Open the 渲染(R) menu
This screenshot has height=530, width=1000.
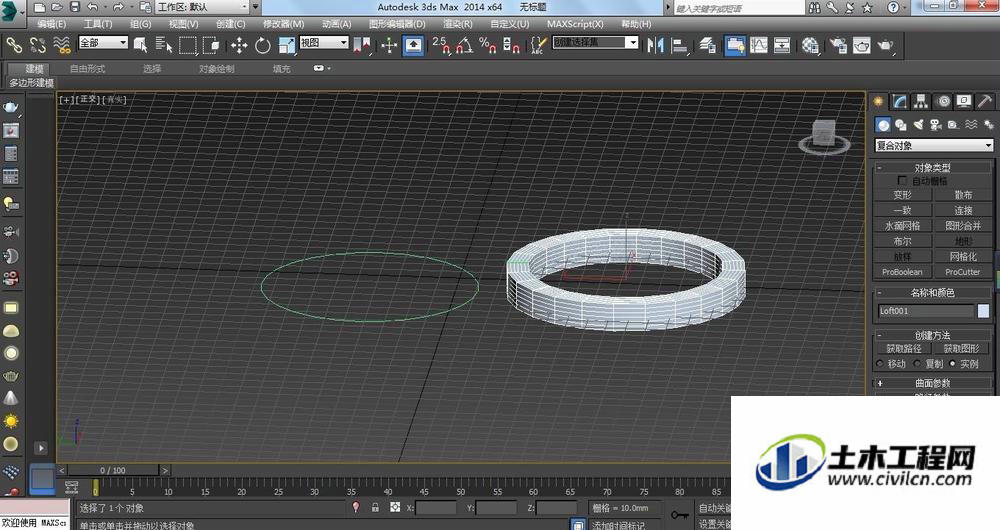[458, 24]
